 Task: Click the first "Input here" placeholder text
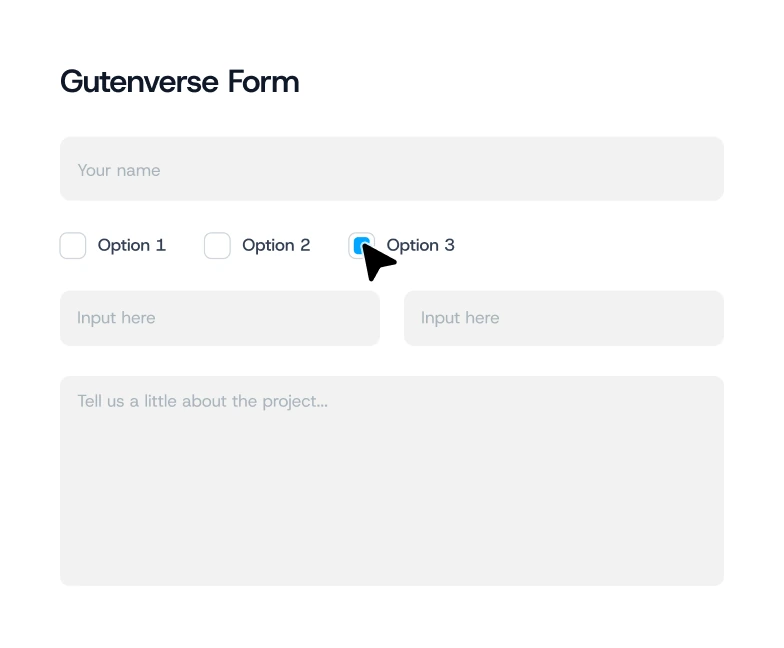116,318
